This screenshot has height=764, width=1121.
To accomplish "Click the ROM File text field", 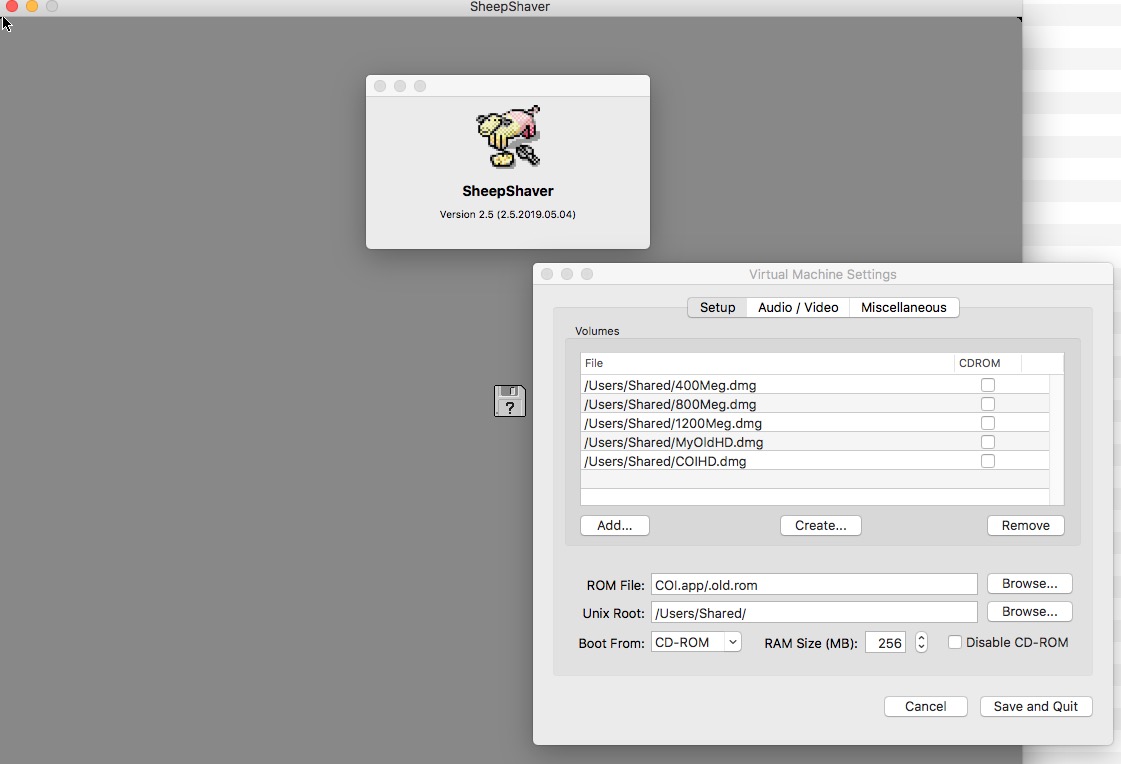I will (814, 585).
